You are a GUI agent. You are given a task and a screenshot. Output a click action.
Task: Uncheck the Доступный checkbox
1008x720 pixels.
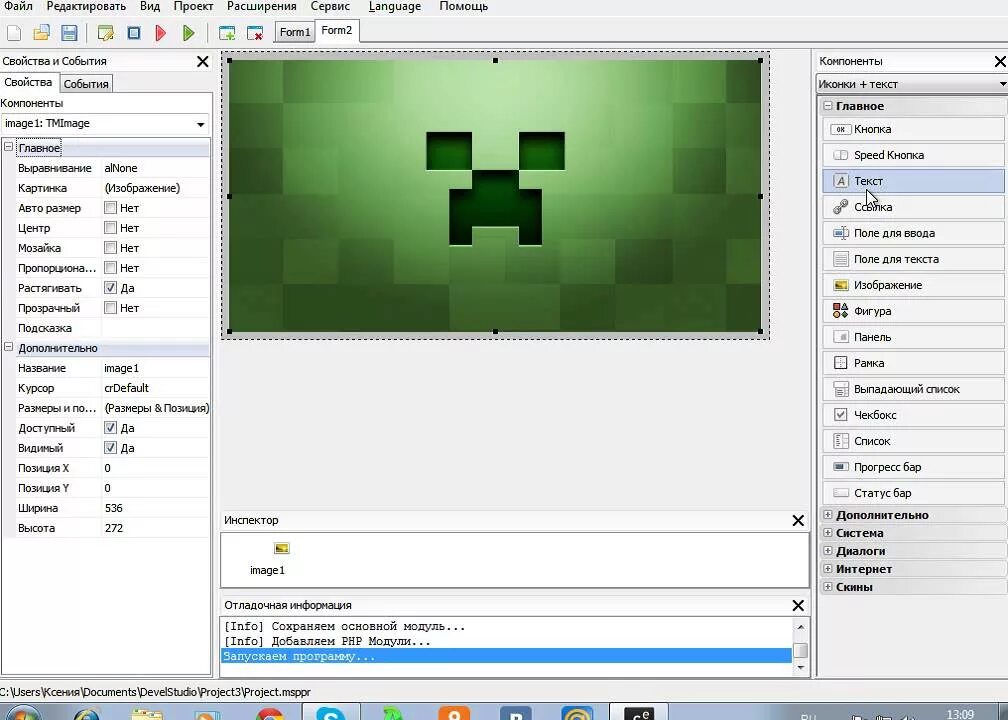point(111,428)
